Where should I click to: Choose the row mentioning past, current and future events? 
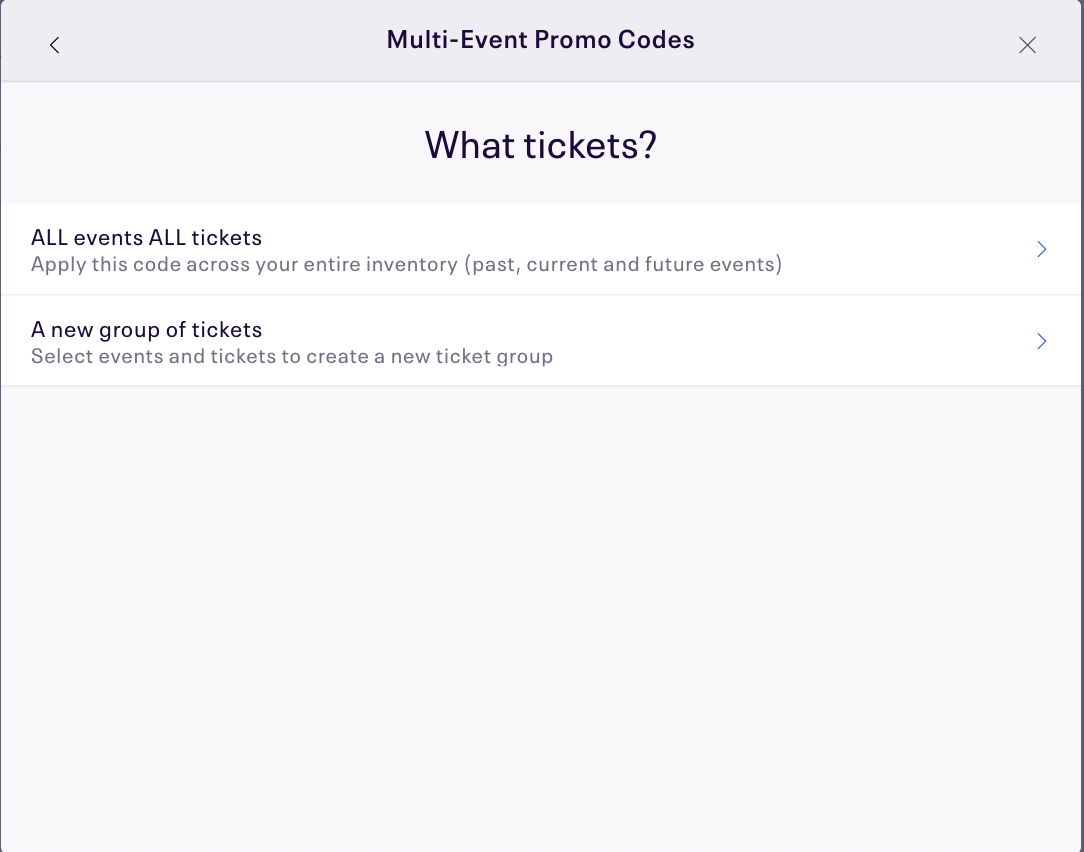(x=540, y=250)
